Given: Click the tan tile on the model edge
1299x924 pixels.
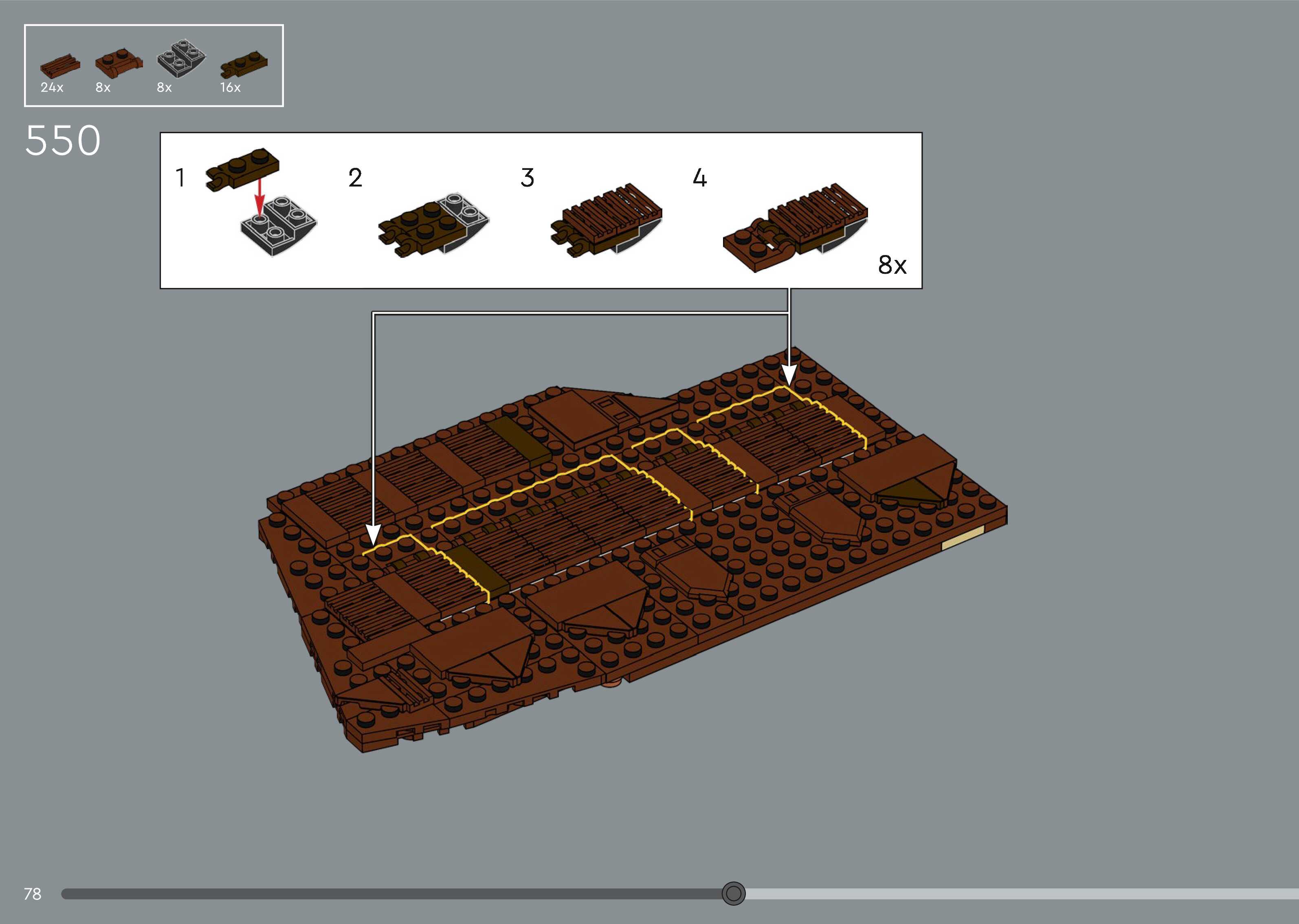Looking at the screenshot, I should coord(962,538).
